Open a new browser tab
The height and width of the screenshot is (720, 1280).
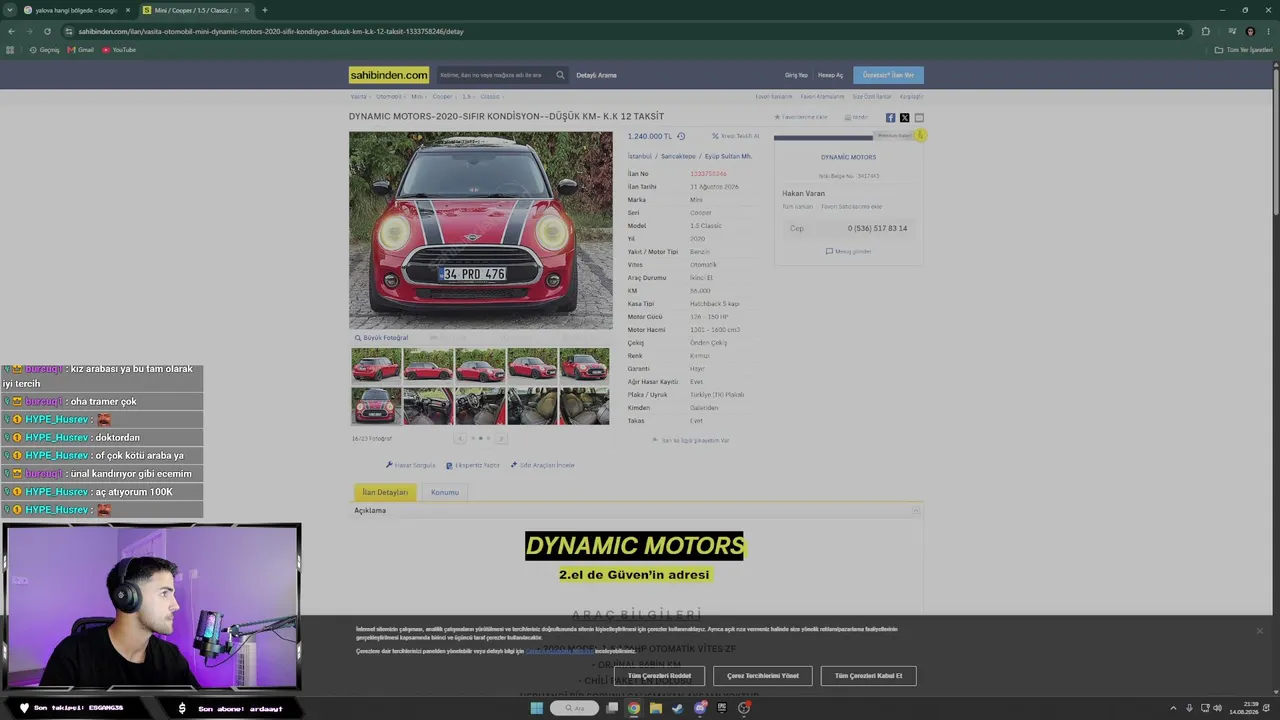[x=264, y=10]
